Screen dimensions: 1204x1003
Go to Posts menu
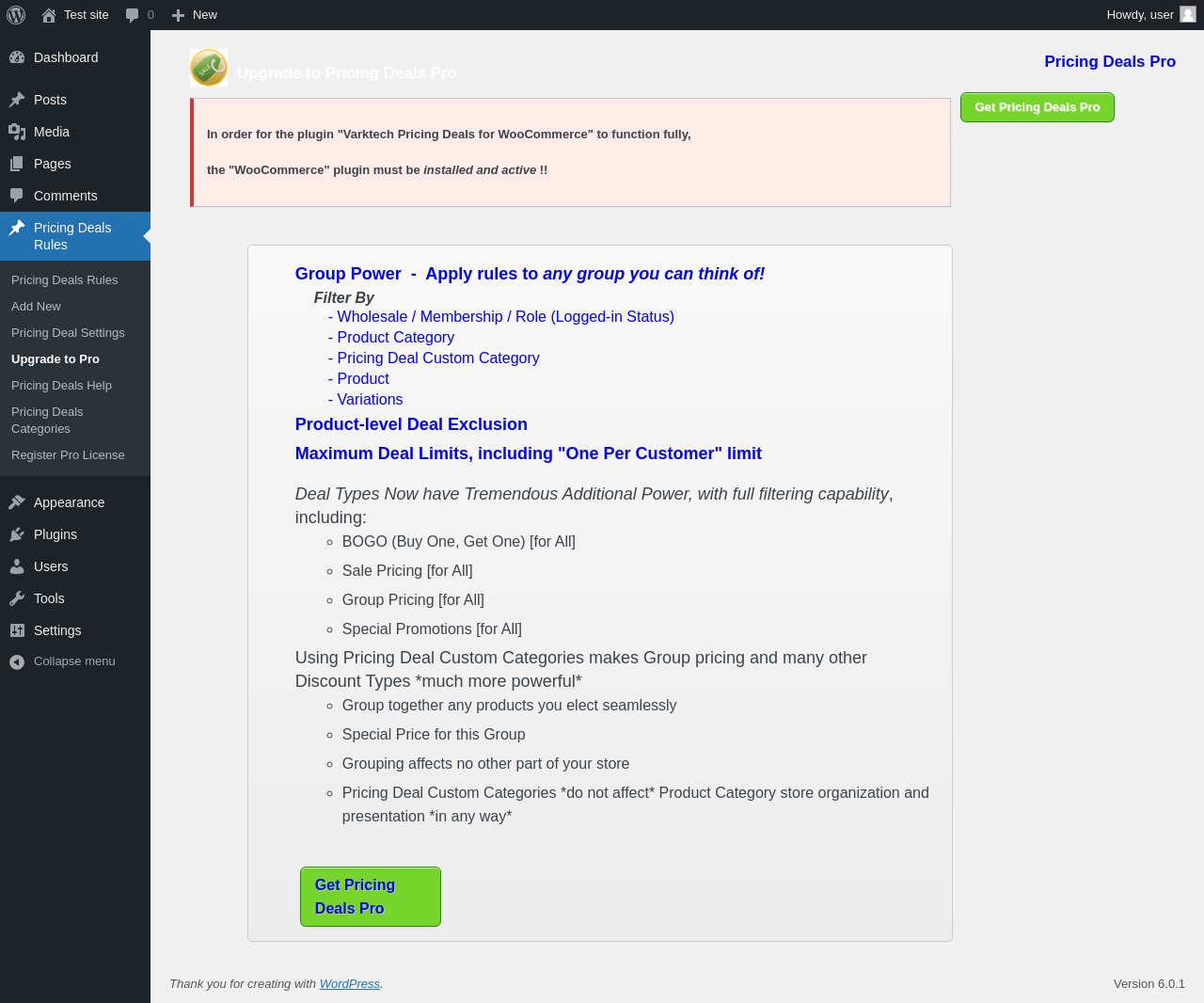tap(75, 100)
